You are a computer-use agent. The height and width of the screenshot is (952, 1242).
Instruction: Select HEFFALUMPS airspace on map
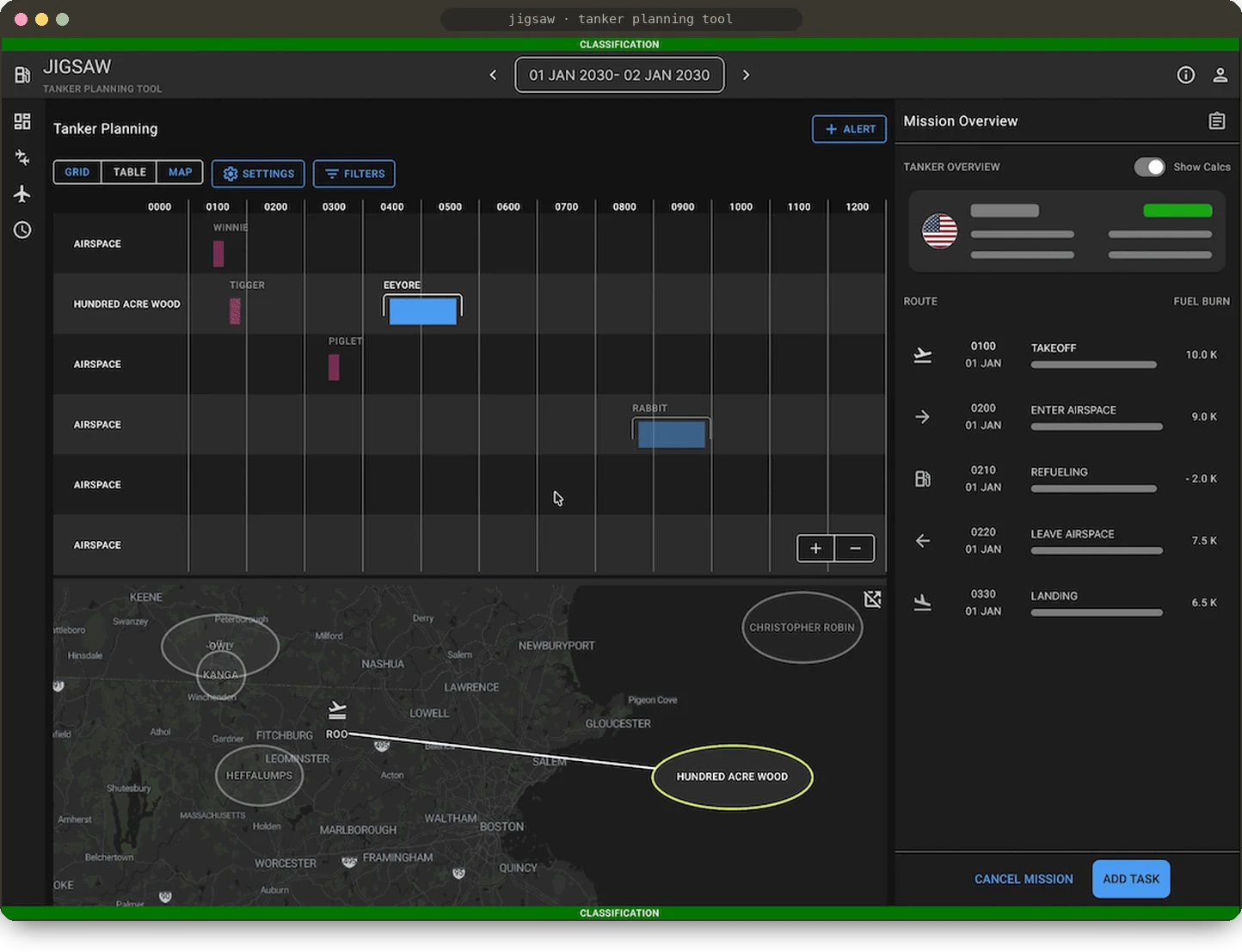pos(259,776)
